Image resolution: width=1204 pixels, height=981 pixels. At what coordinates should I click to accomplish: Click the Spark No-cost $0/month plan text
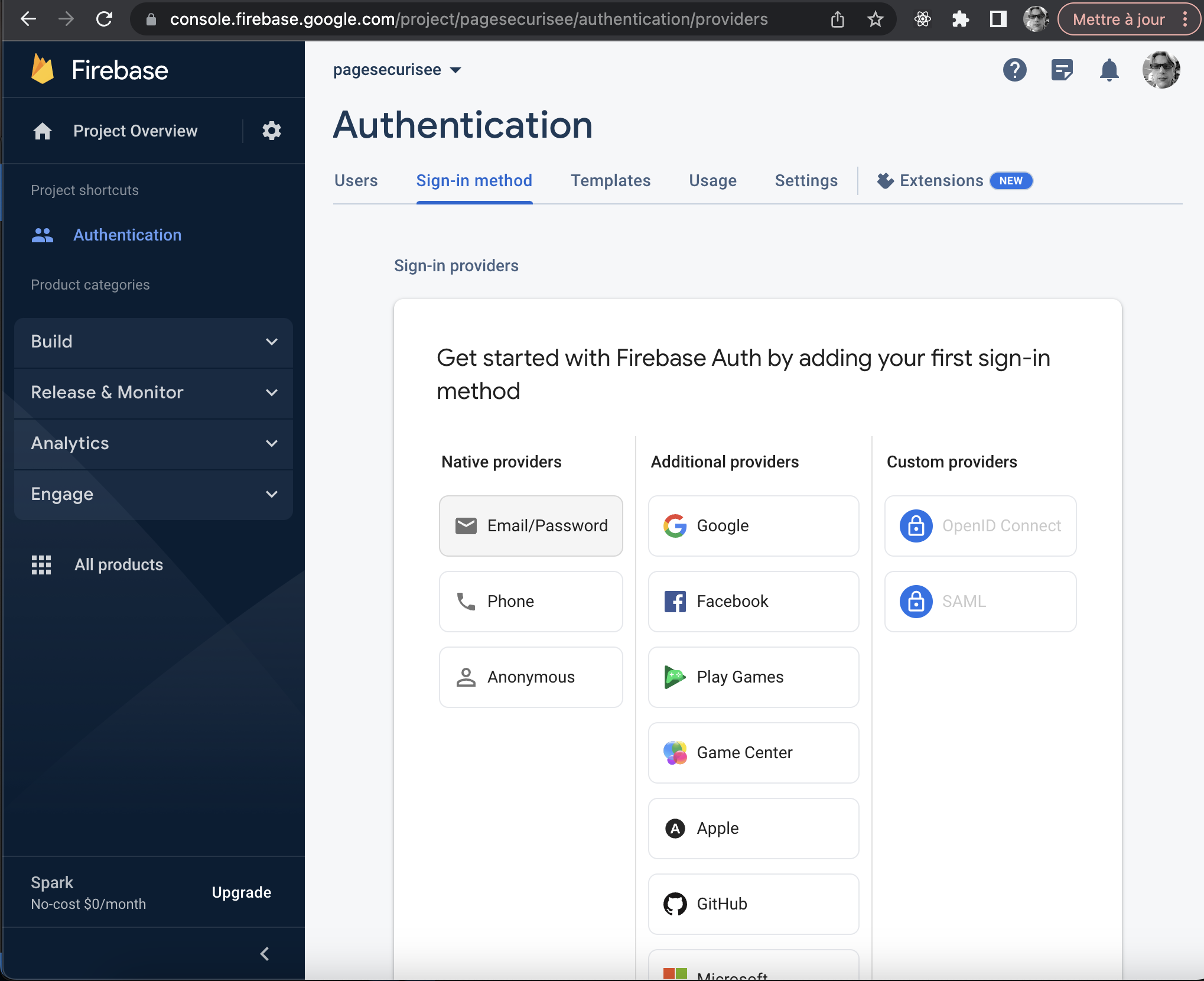[x=89, y=892]
